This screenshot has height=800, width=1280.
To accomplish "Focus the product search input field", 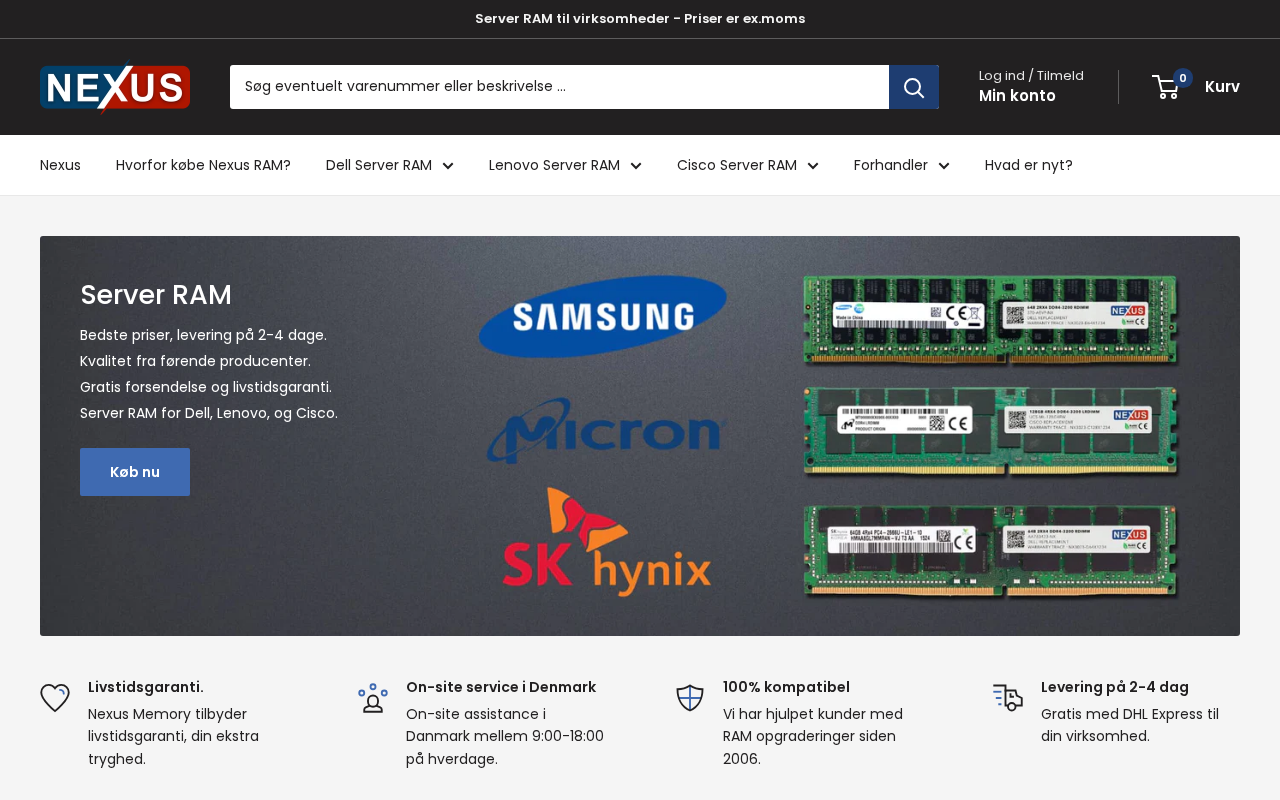I will pyautogui.click(x=560, y=87).
